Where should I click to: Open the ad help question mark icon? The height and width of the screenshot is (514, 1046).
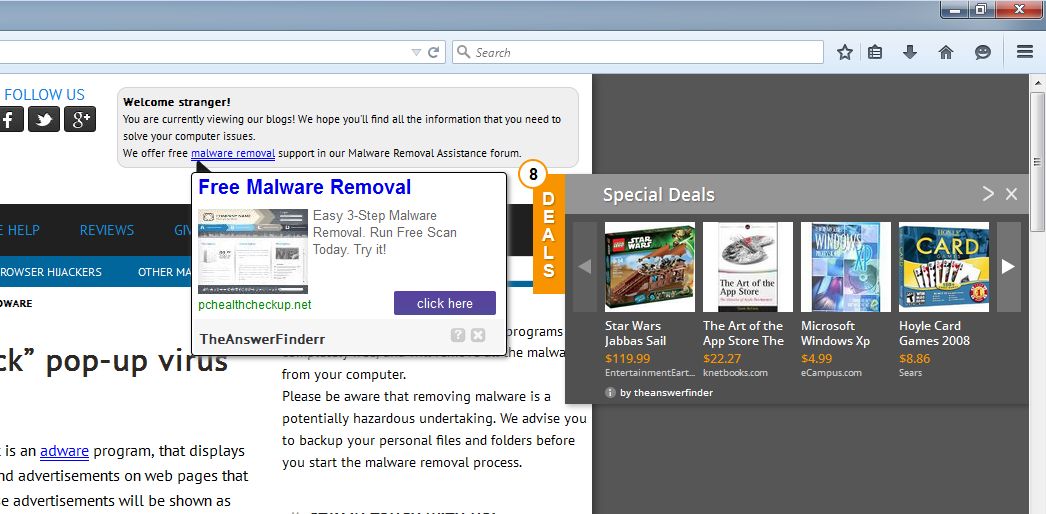(x=458, y=335)
